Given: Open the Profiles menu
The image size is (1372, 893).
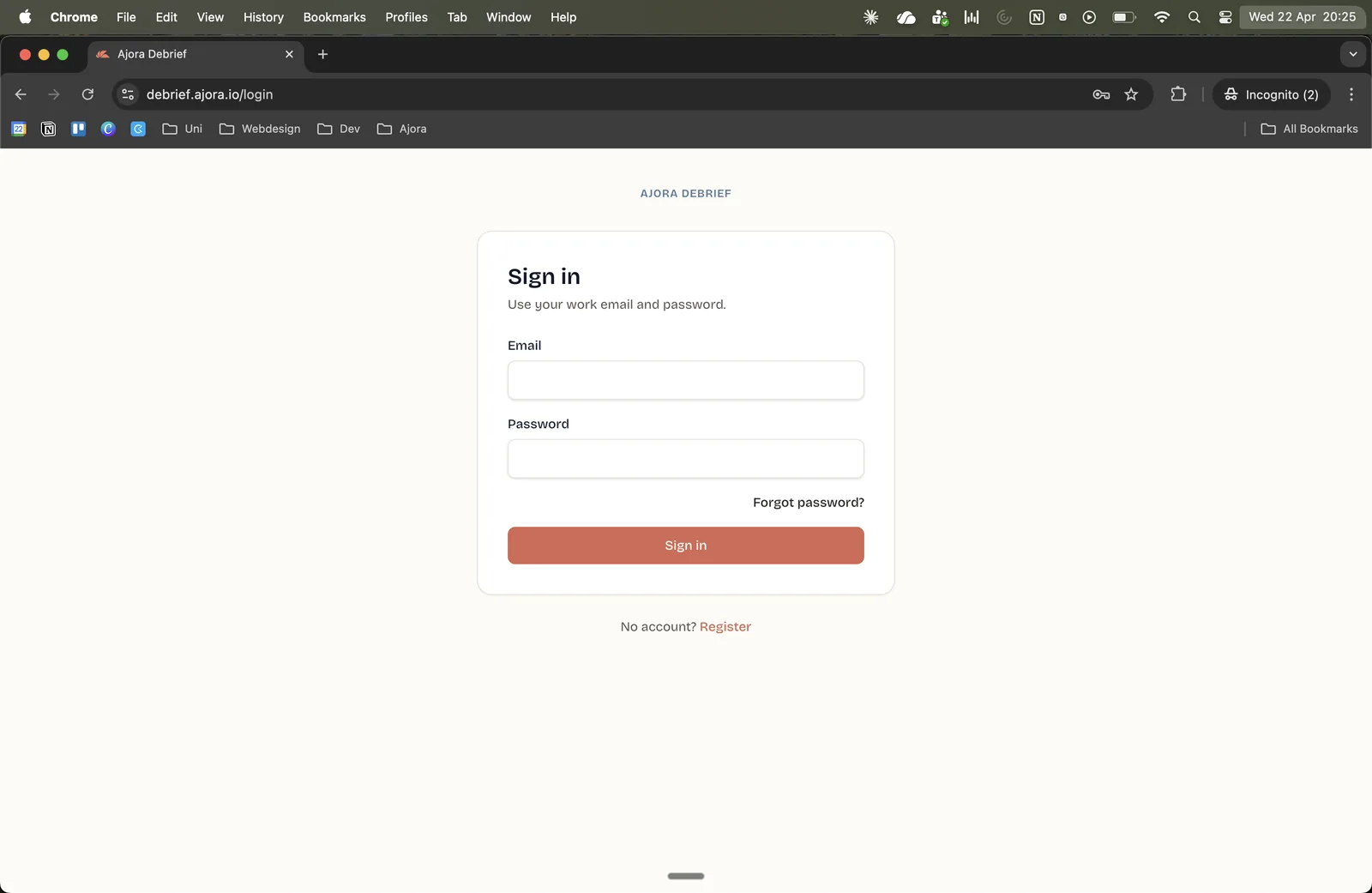Looking at the screenshot, I should 406,17.
